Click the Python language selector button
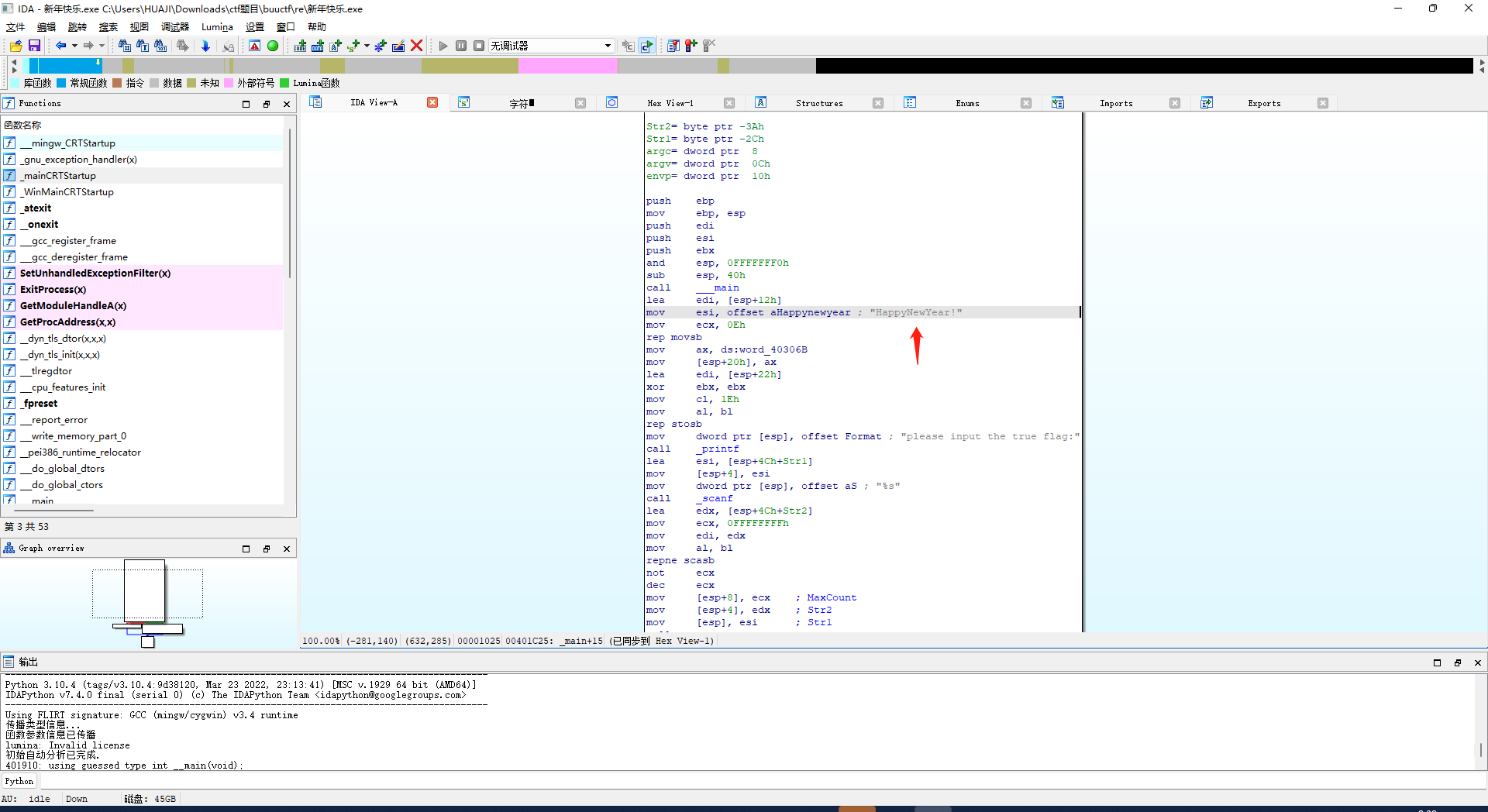Viewport: 1488px width, 812px height. tap(19, 781)
